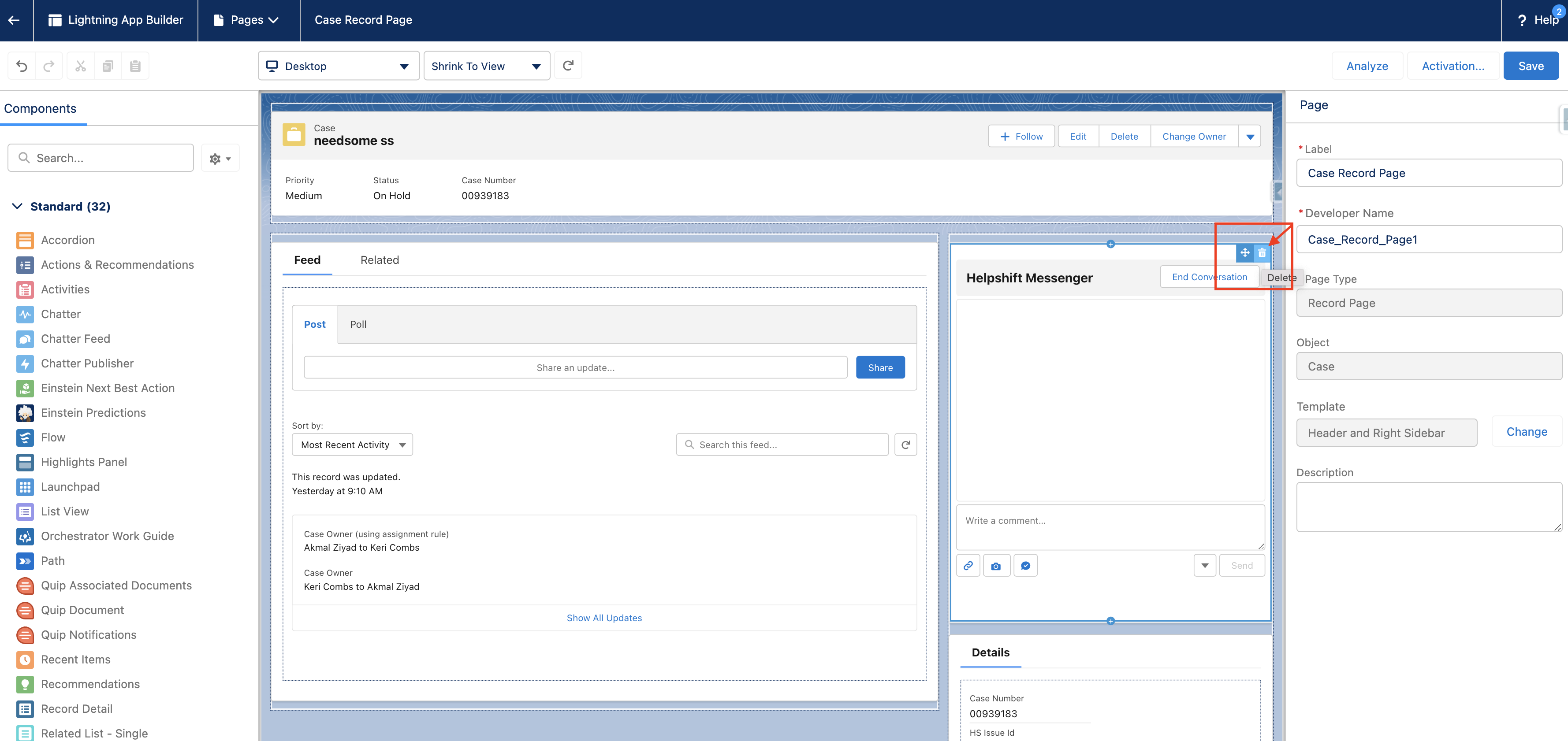
Task: Click the Show All Updates link
Action: 604,618
